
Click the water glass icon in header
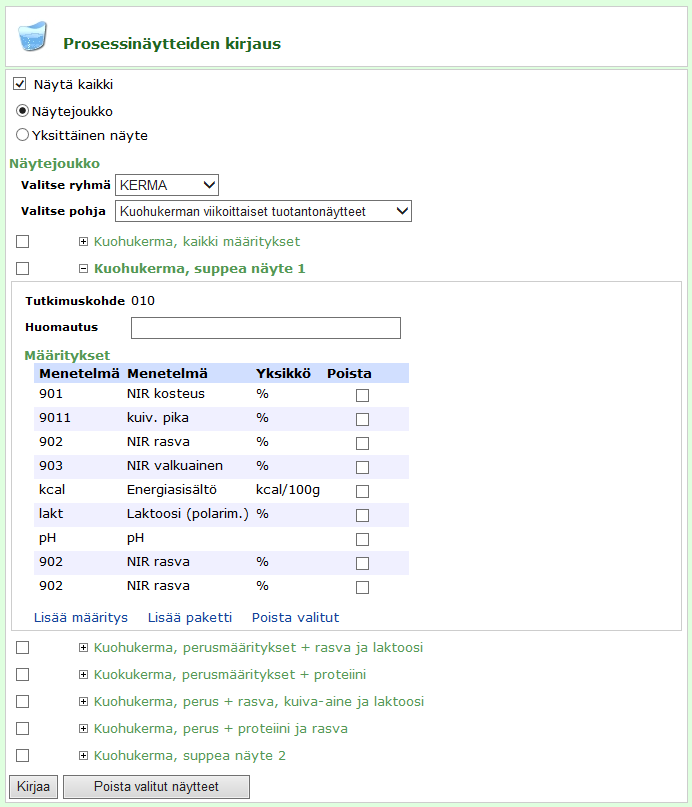pyautogui.click(x=32, y=37)
